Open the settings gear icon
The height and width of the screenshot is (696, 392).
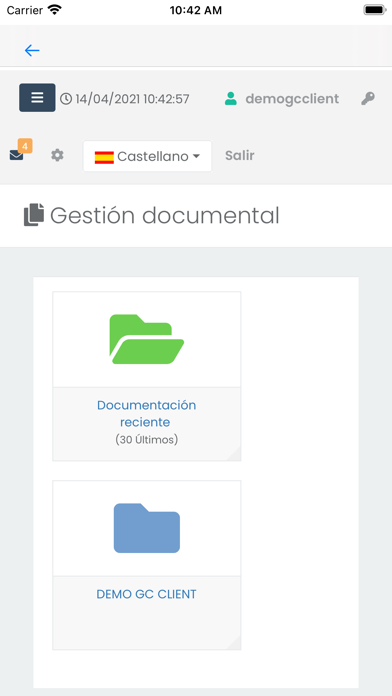pos(57,155)
